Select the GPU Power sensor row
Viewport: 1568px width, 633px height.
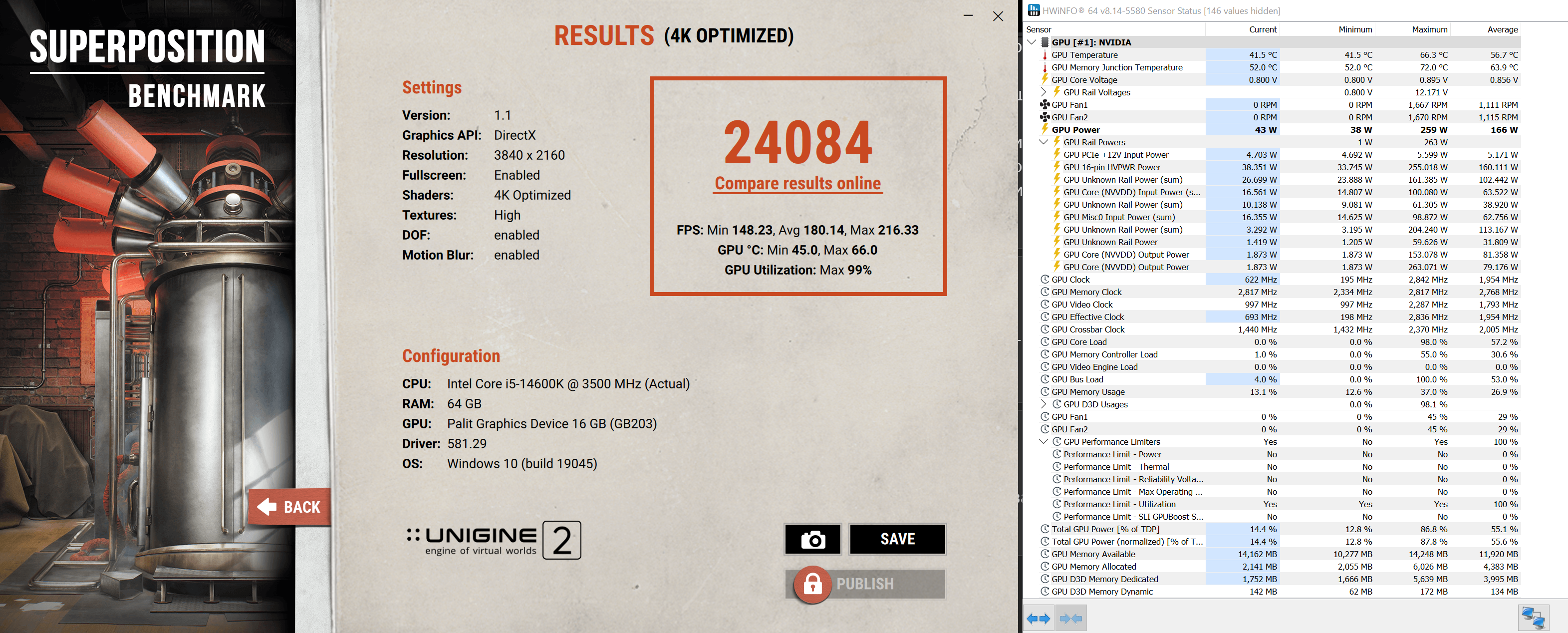click(x=1075, y=130)
